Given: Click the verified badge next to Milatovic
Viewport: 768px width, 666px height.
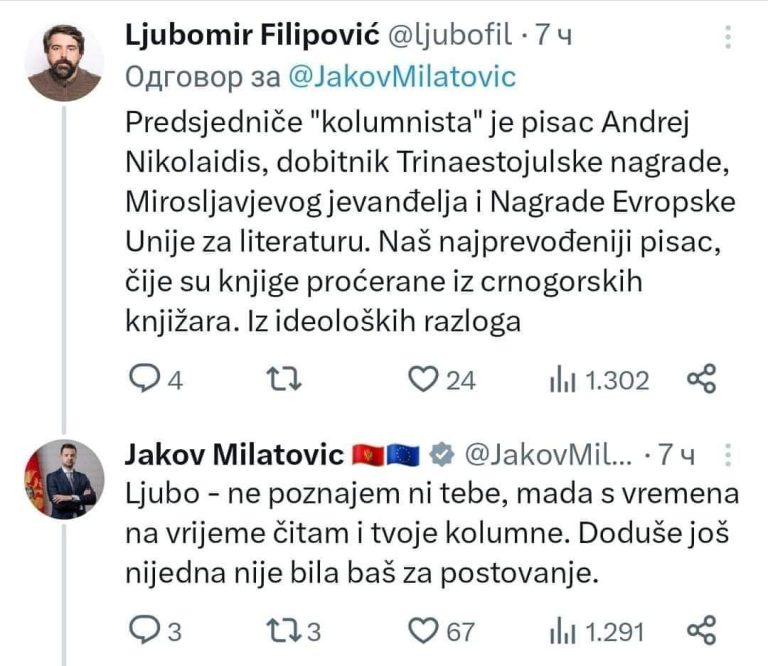Looking at the screenshot, I should pyautogui.click(x=441, y=455).
